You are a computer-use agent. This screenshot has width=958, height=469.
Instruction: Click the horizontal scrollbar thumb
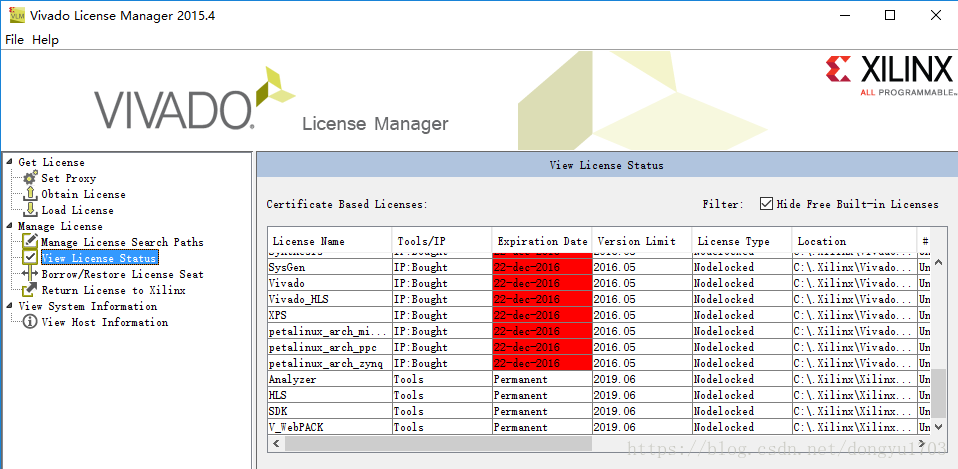coord(438,443)
